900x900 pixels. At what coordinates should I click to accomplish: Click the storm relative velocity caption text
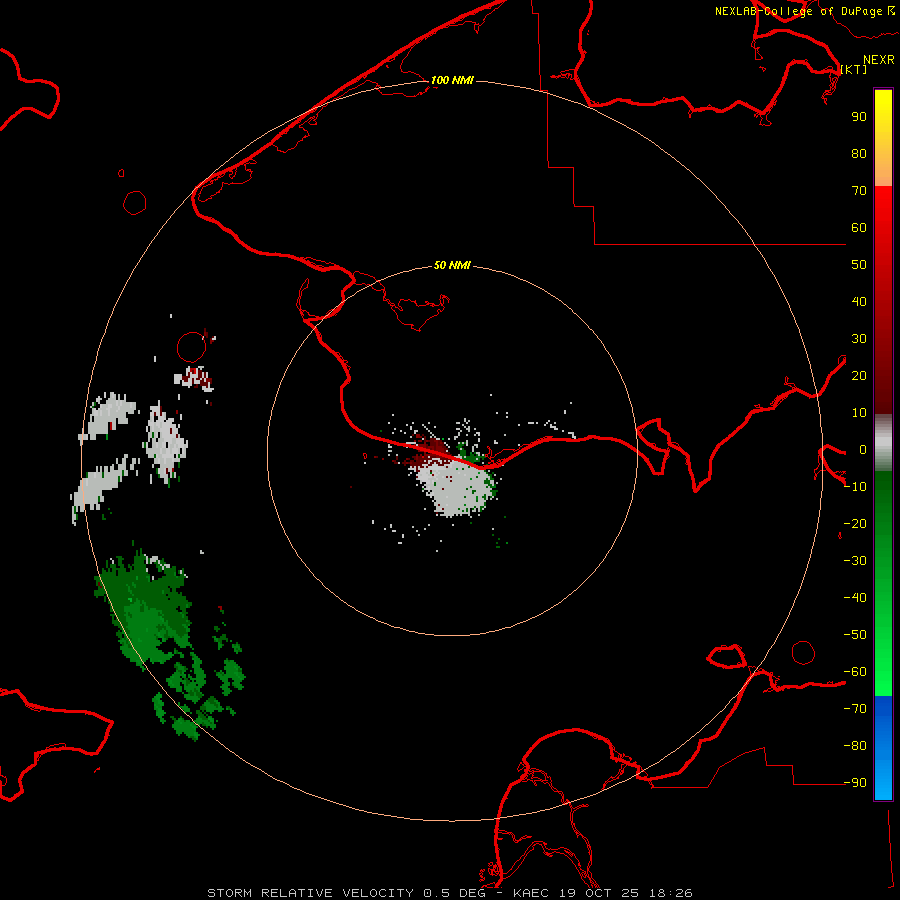(450, 893)
